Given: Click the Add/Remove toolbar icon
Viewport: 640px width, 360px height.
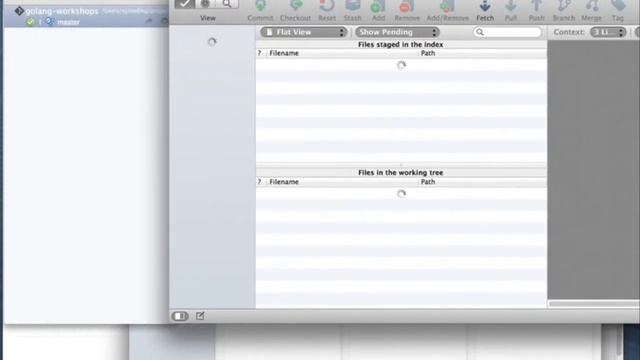Looking at the screenshot, I should 447,6.
